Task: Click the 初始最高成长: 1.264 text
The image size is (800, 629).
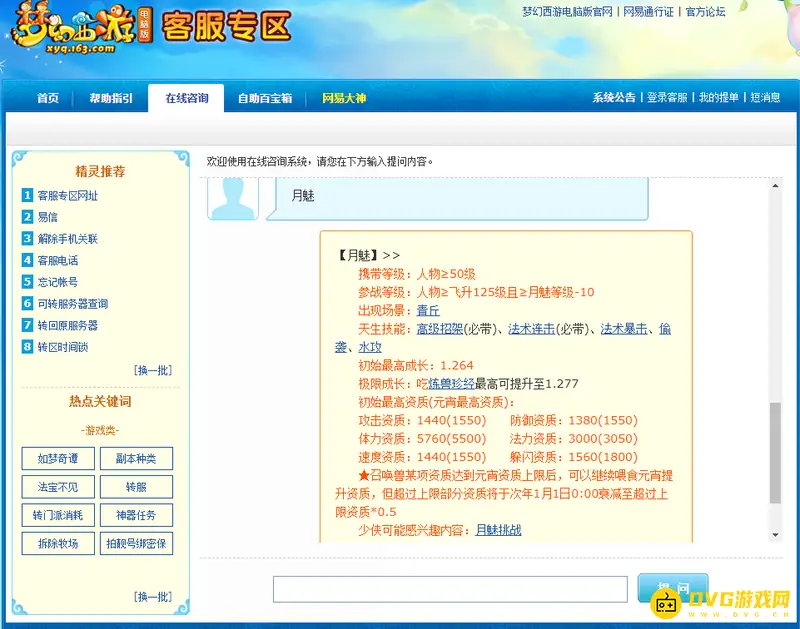Action: pyautogui.click(x=416, y=365)
